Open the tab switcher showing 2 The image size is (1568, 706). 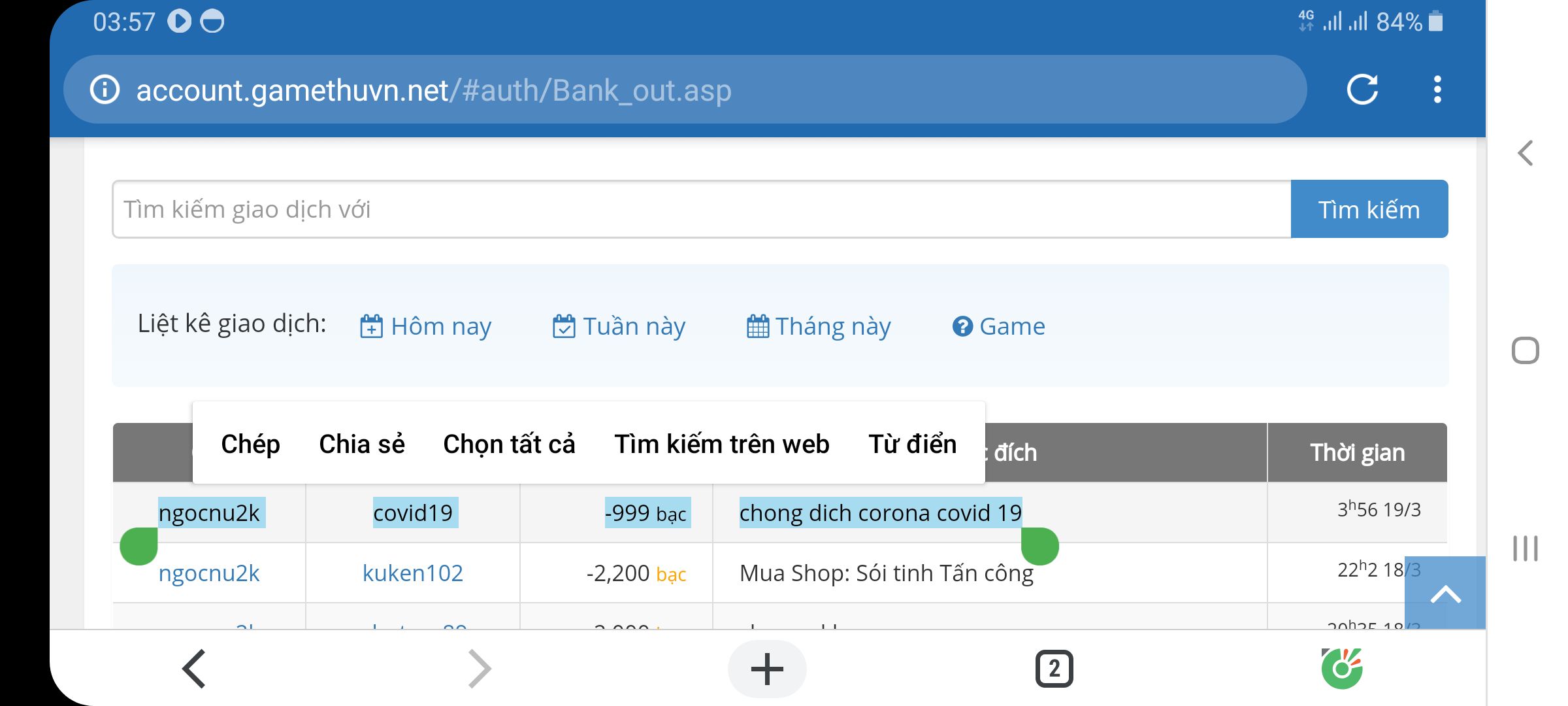click(1054, 669)
